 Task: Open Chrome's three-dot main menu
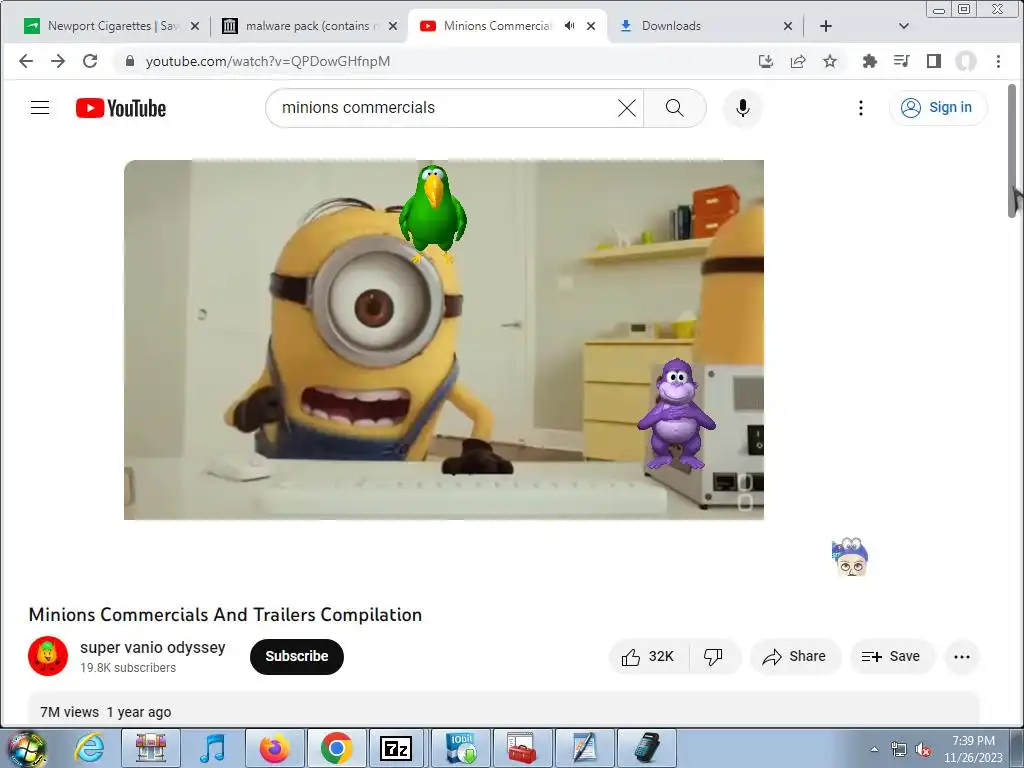[x=998, y=61]
